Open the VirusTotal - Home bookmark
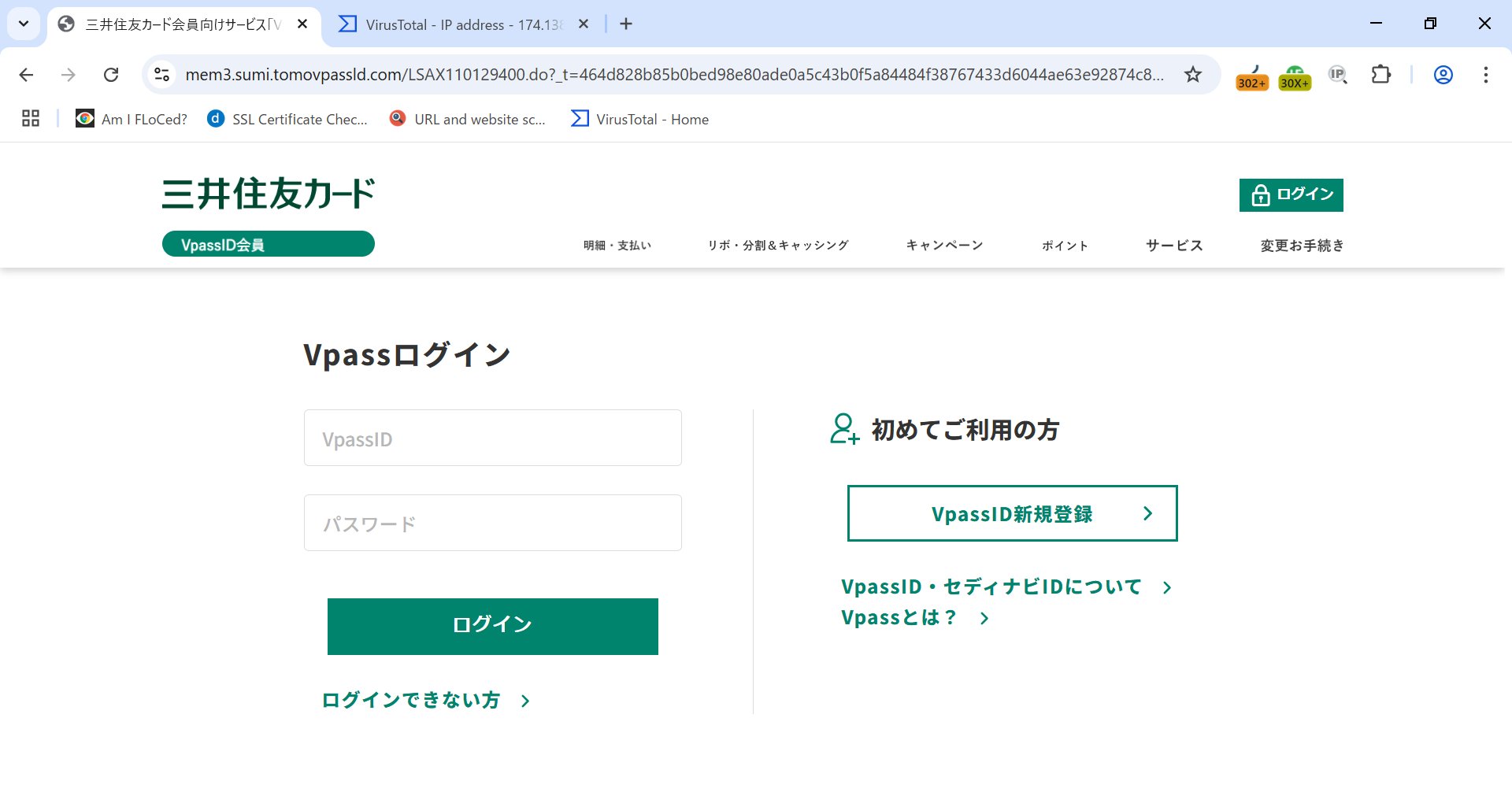This screenshot has height=803, width=1512. (x=639, y=119)
